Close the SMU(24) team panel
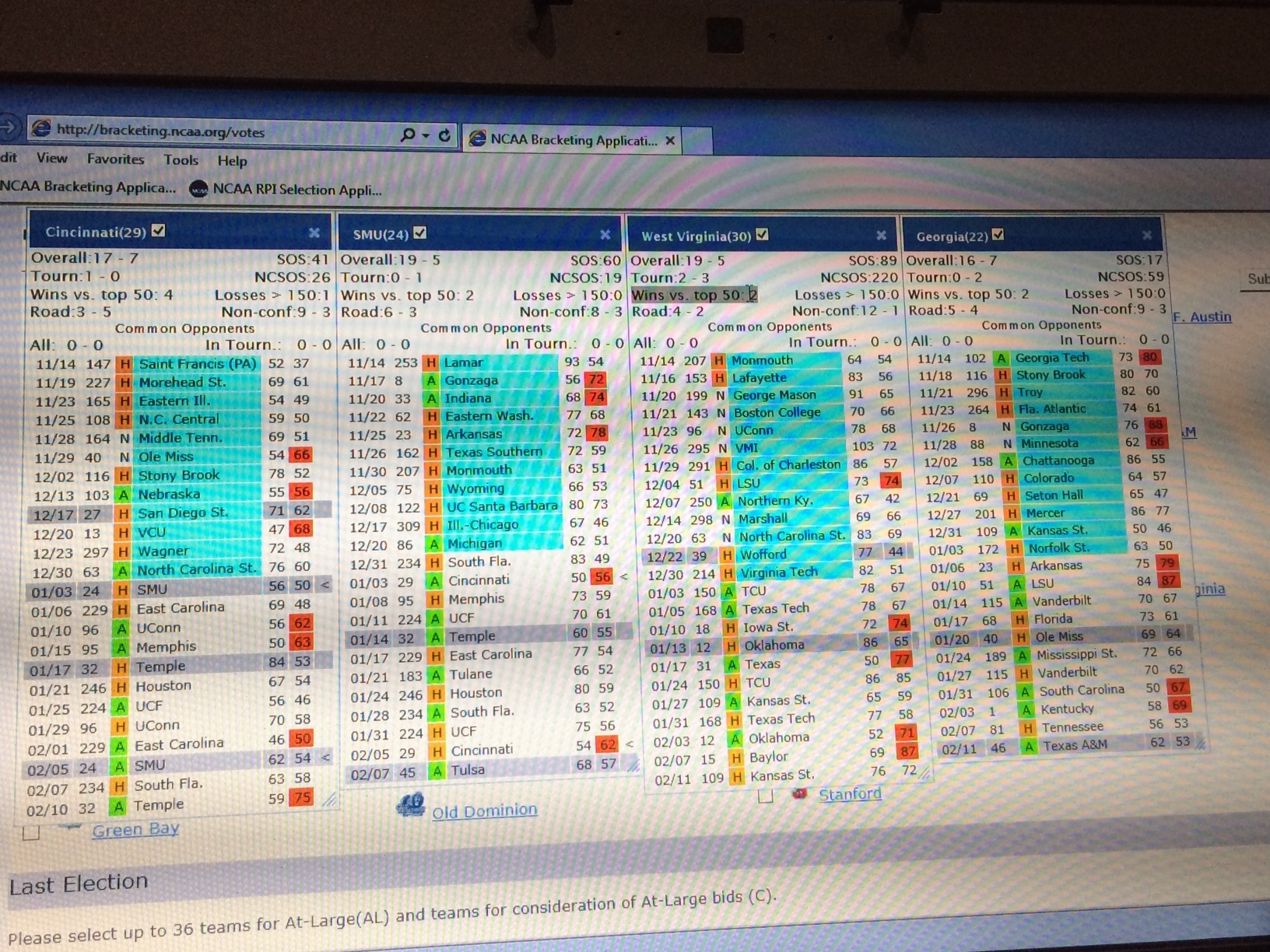Image resolution: width=1270 pixels, height=952 pixels. pyautogui.click(x=605, y=235)
